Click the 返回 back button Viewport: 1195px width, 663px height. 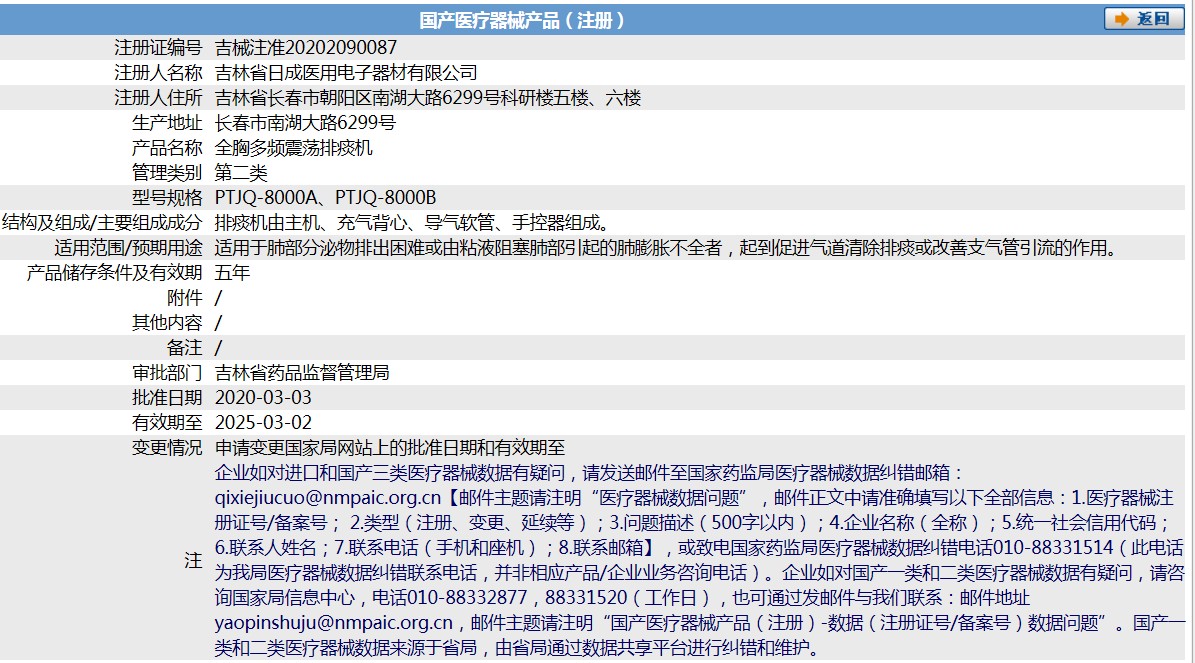point(1144,19)
